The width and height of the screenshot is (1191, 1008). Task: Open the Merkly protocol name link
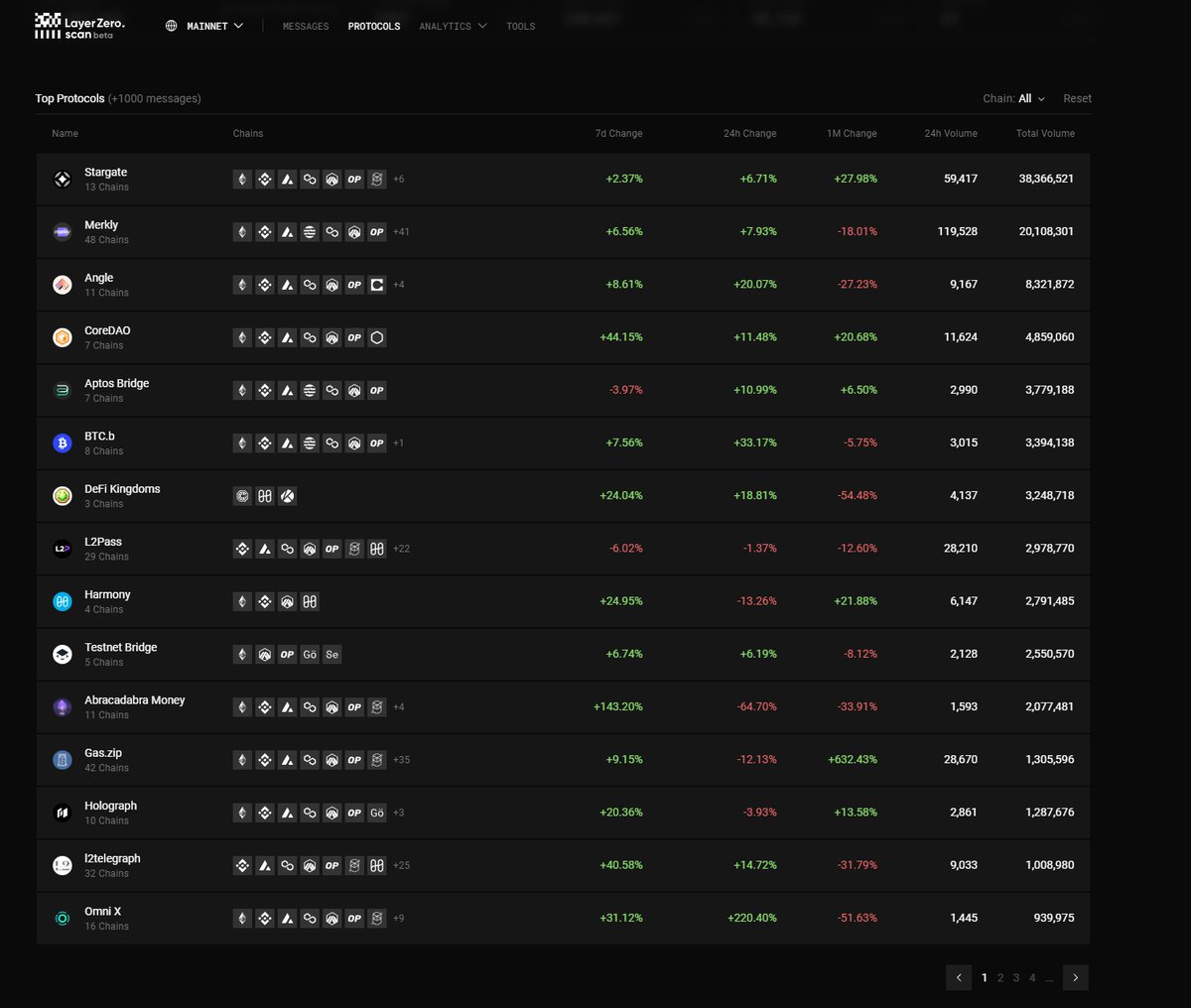(x=101, y=225)
